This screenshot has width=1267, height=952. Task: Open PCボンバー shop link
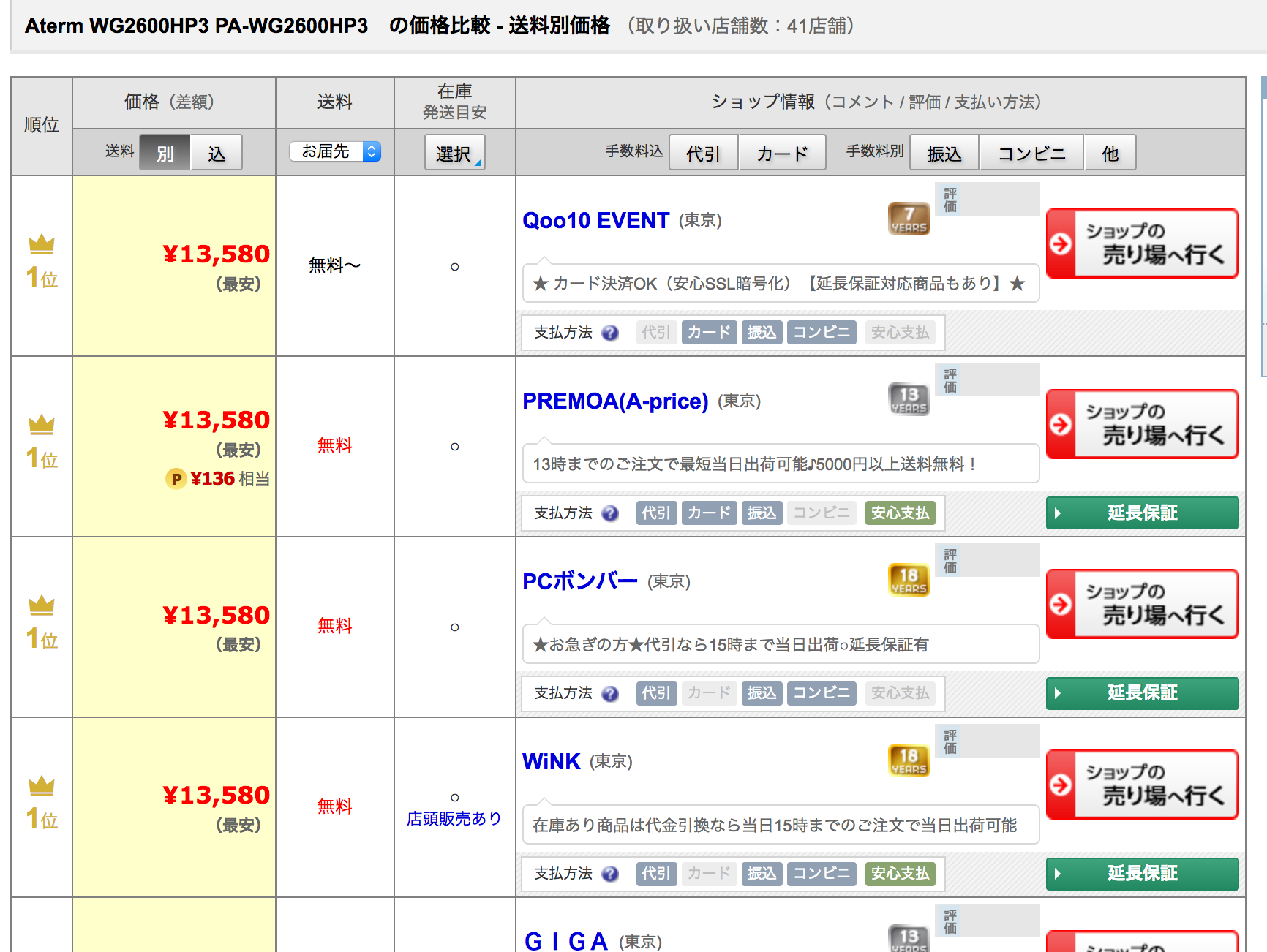(580, 581)
